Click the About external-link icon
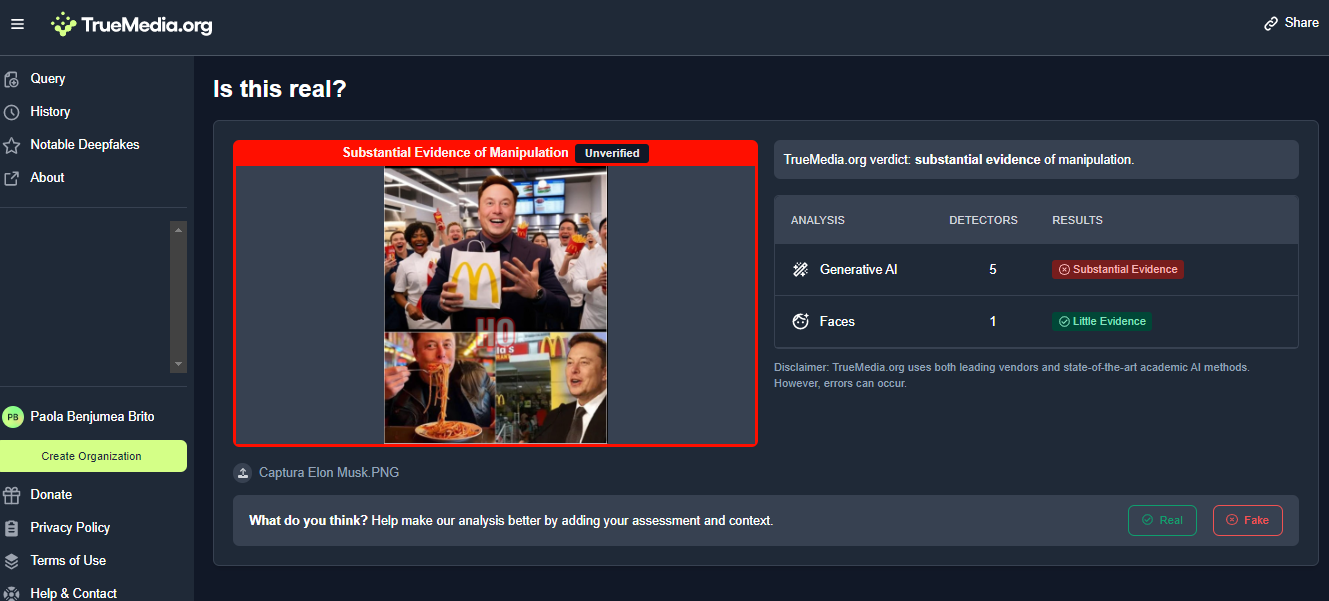The height and width of the screenshot is (601, 1329). click(x=11, y=178)
